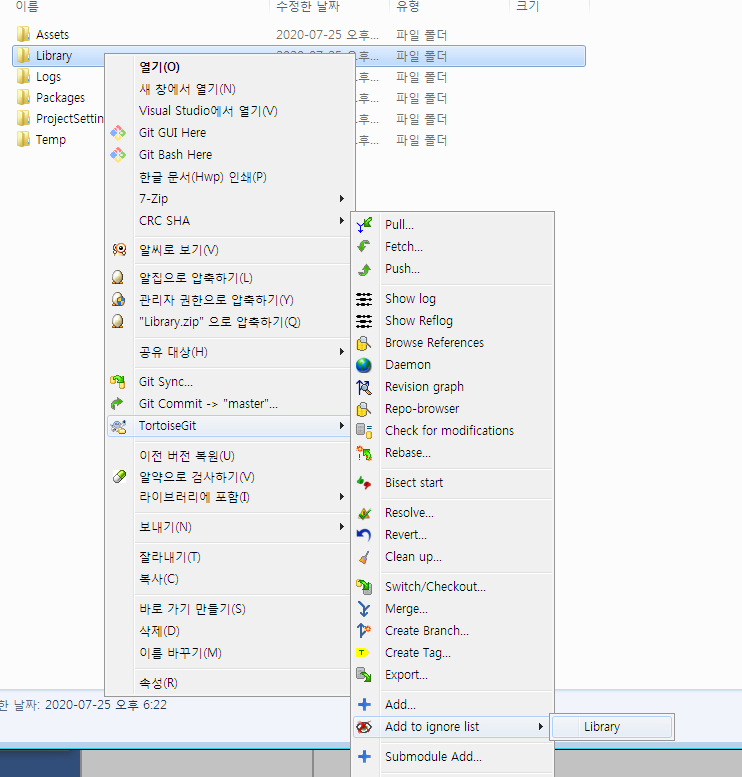Click the Daemon globe icon

(x=364, y=365)
